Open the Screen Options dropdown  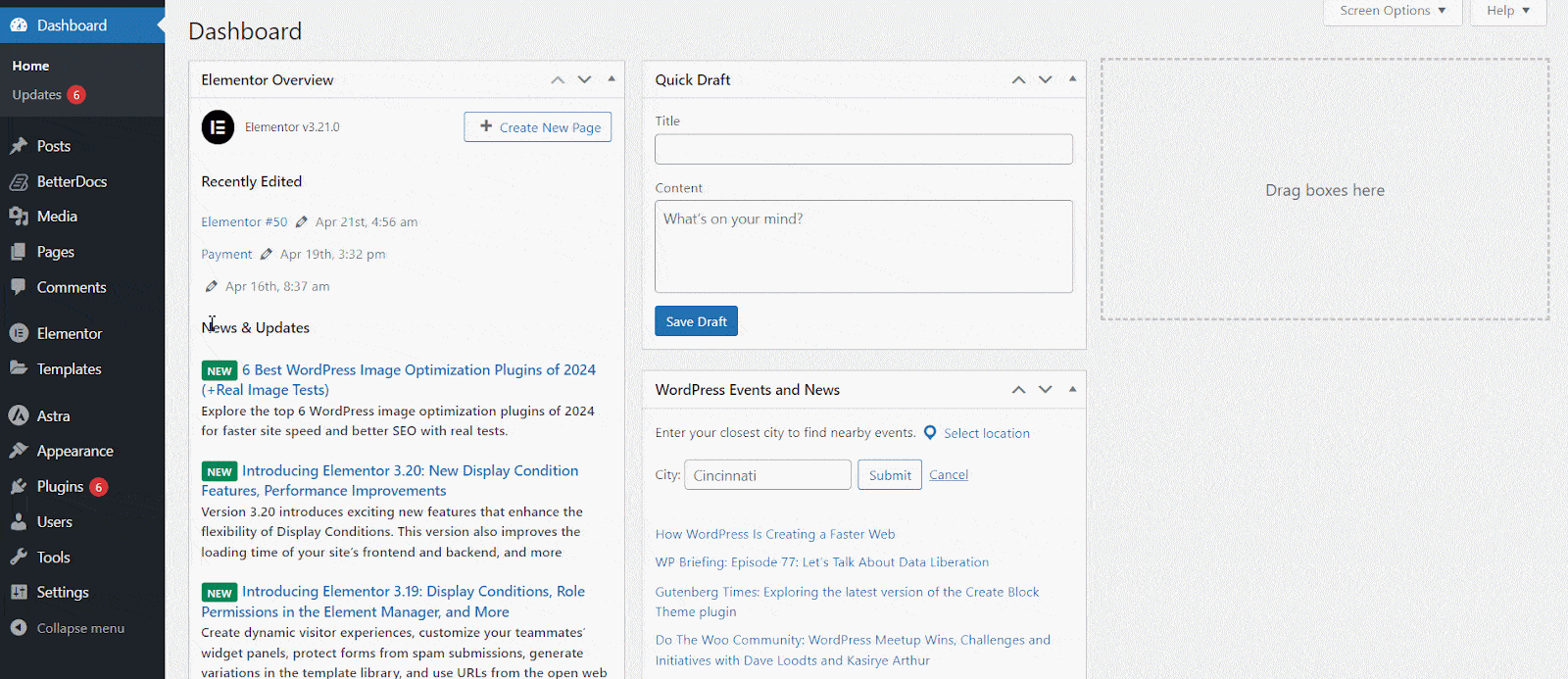tap(1393, 11)
